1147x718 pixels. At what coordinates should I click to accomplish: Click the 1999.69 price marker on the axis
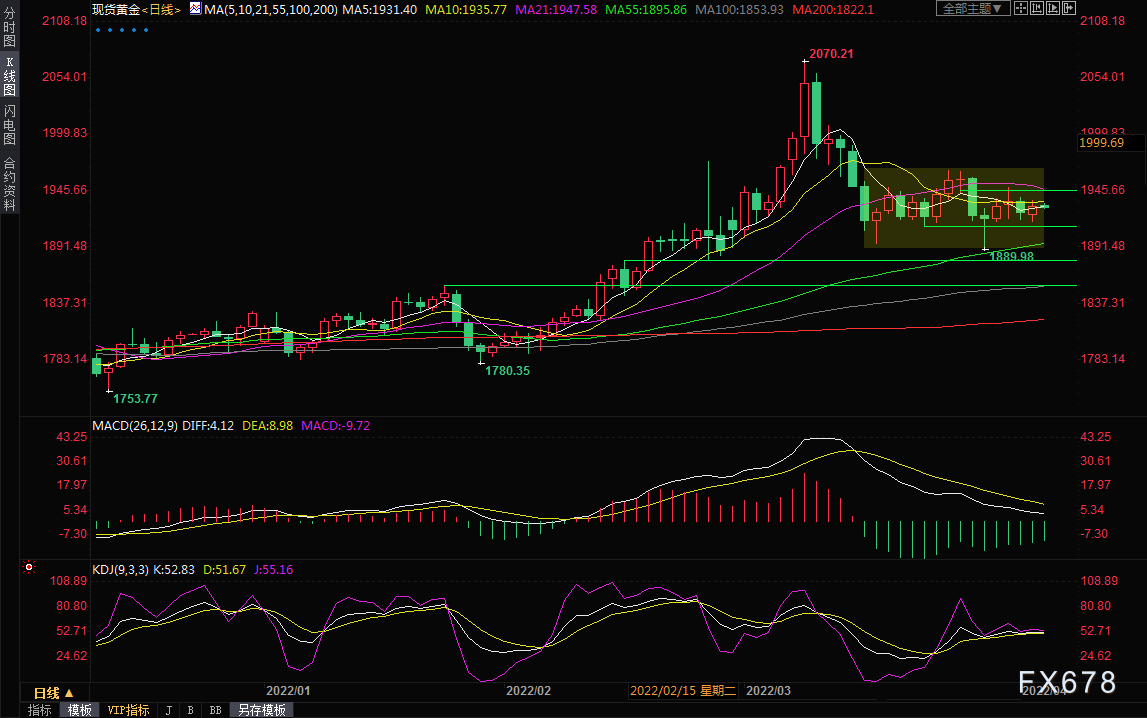coord(1104,144)
